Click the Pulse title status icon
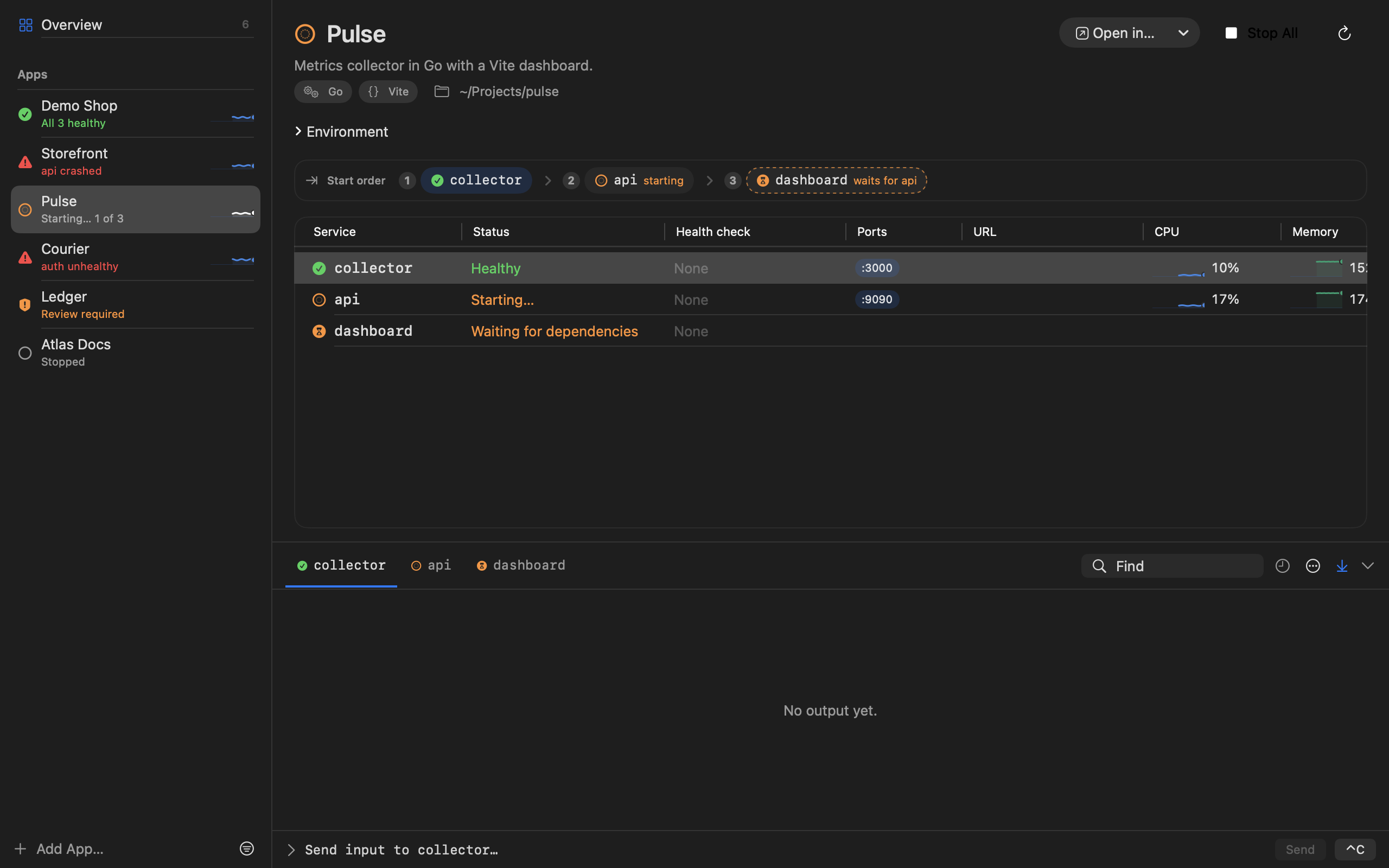The height and width of the screenshot is (868, 1389). (x=305, y=34)
